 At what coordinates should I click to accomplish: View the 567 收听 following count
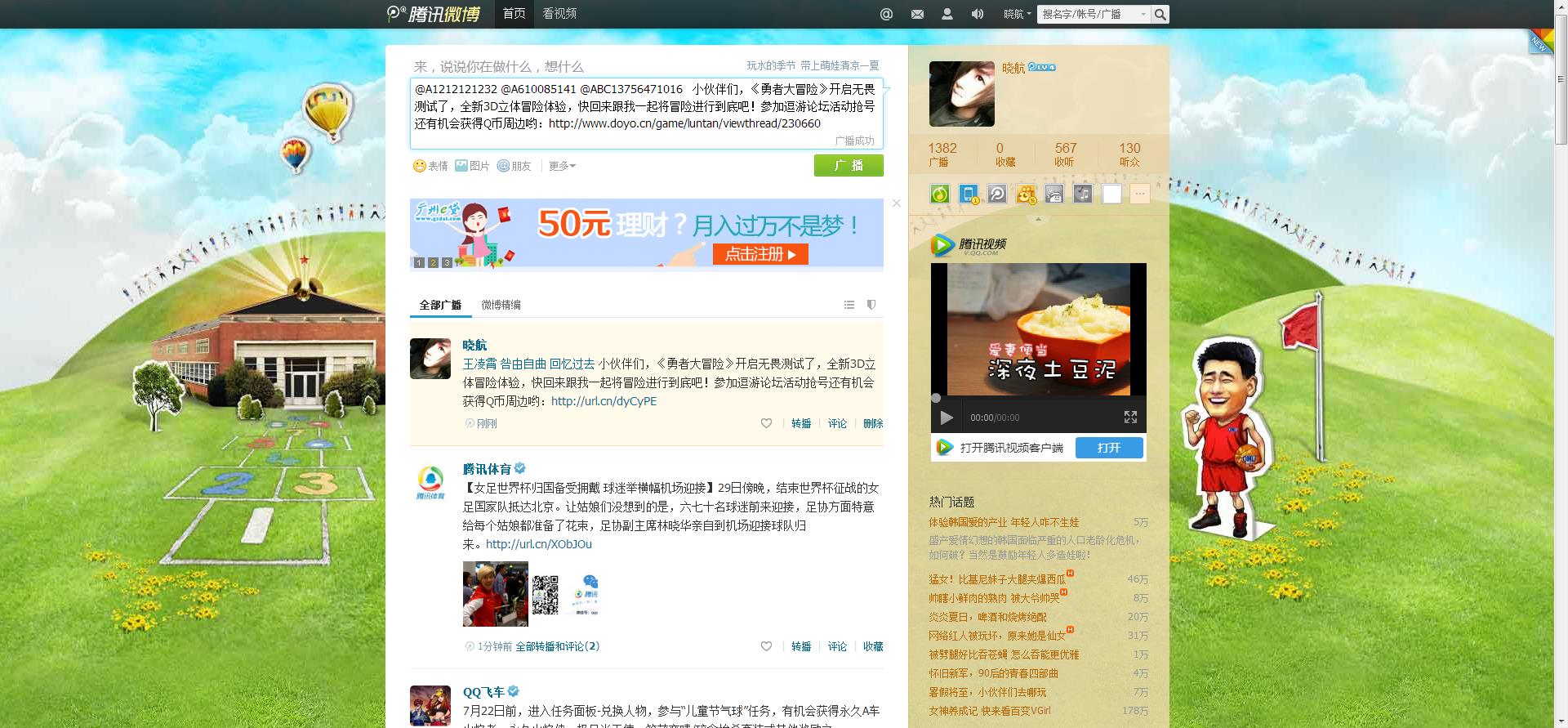[x=1065, y=154]
